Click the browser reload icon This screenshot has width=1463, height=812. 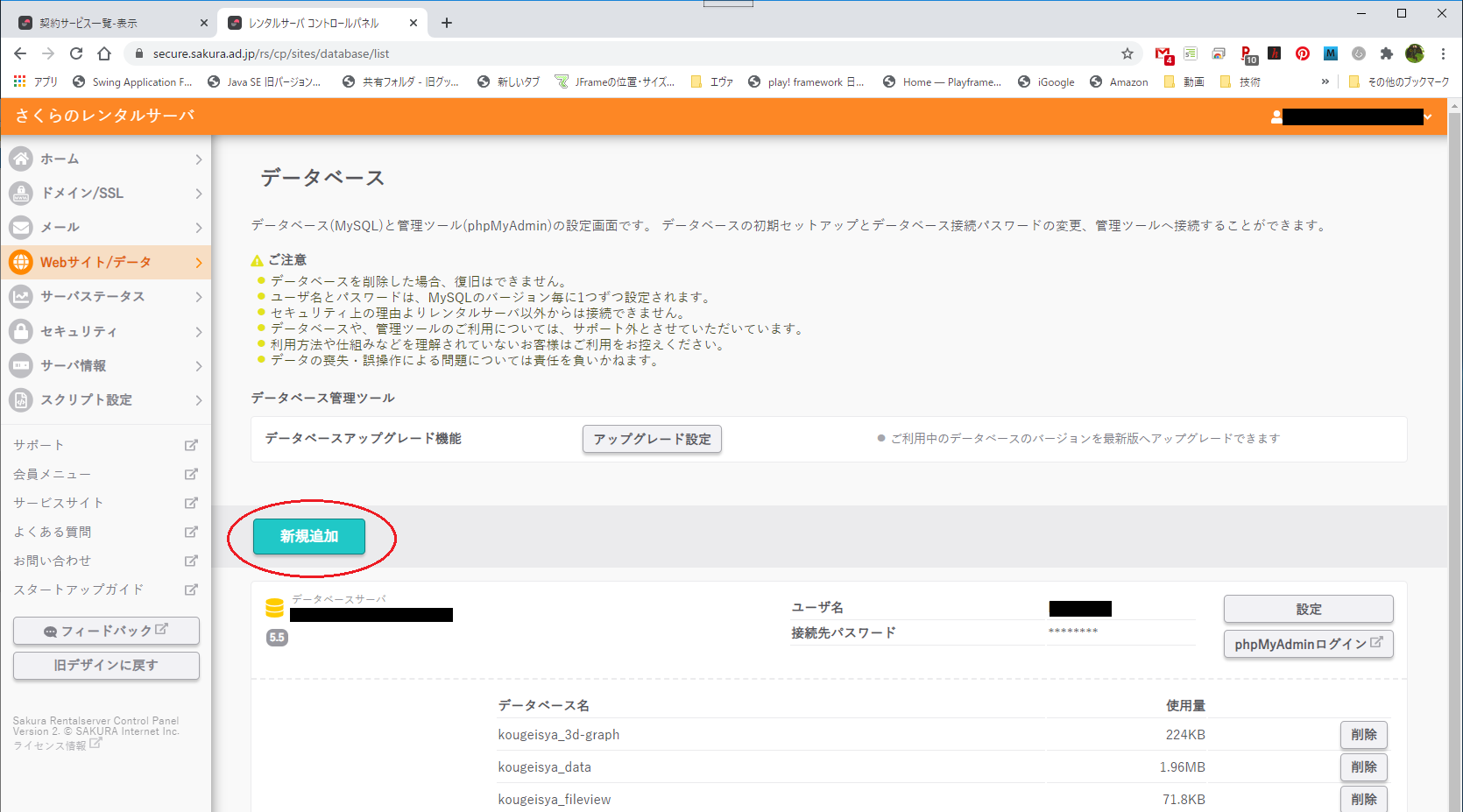(x=76, y=53)
